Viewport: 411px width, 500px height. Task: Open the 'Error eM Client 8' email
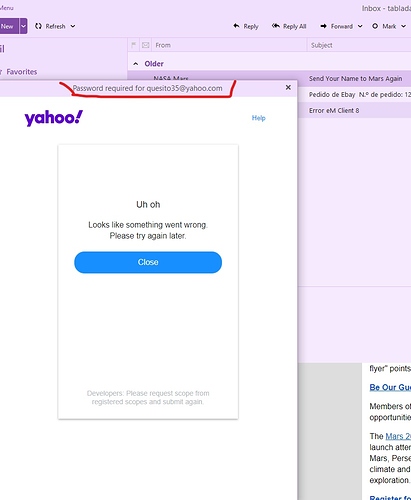point(334,110)
